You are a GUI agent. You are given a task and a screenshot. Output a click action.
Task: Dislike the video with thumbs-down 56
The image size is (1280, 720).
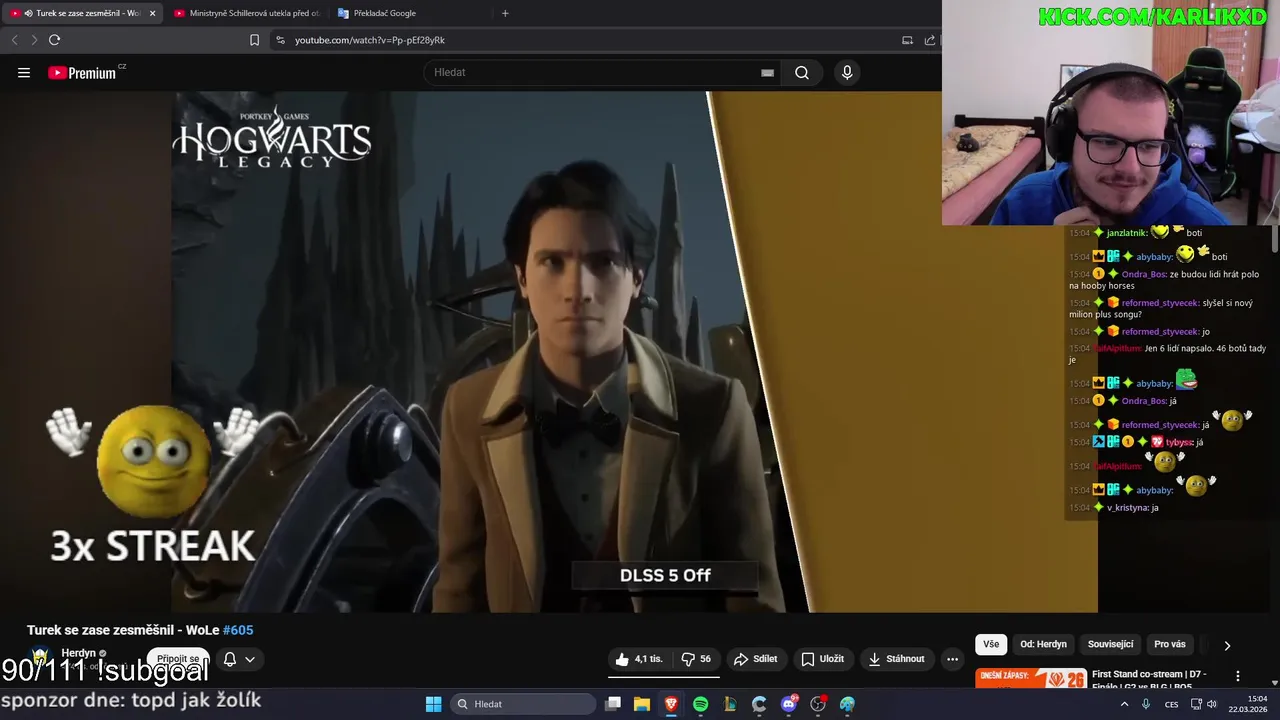696,659
